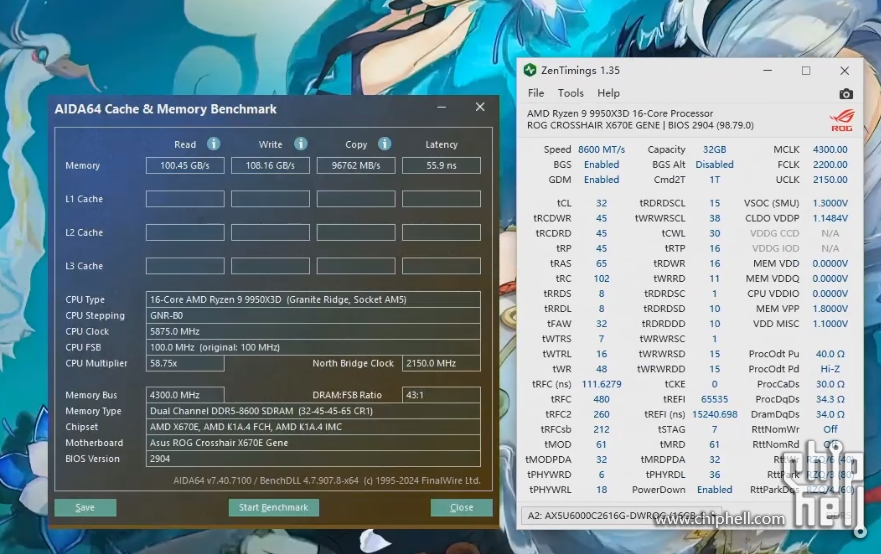The image size is (881, 554).
Task: Click the ZenTimings app logo icon
Action: pyautogui.click(x=530, y=70)
